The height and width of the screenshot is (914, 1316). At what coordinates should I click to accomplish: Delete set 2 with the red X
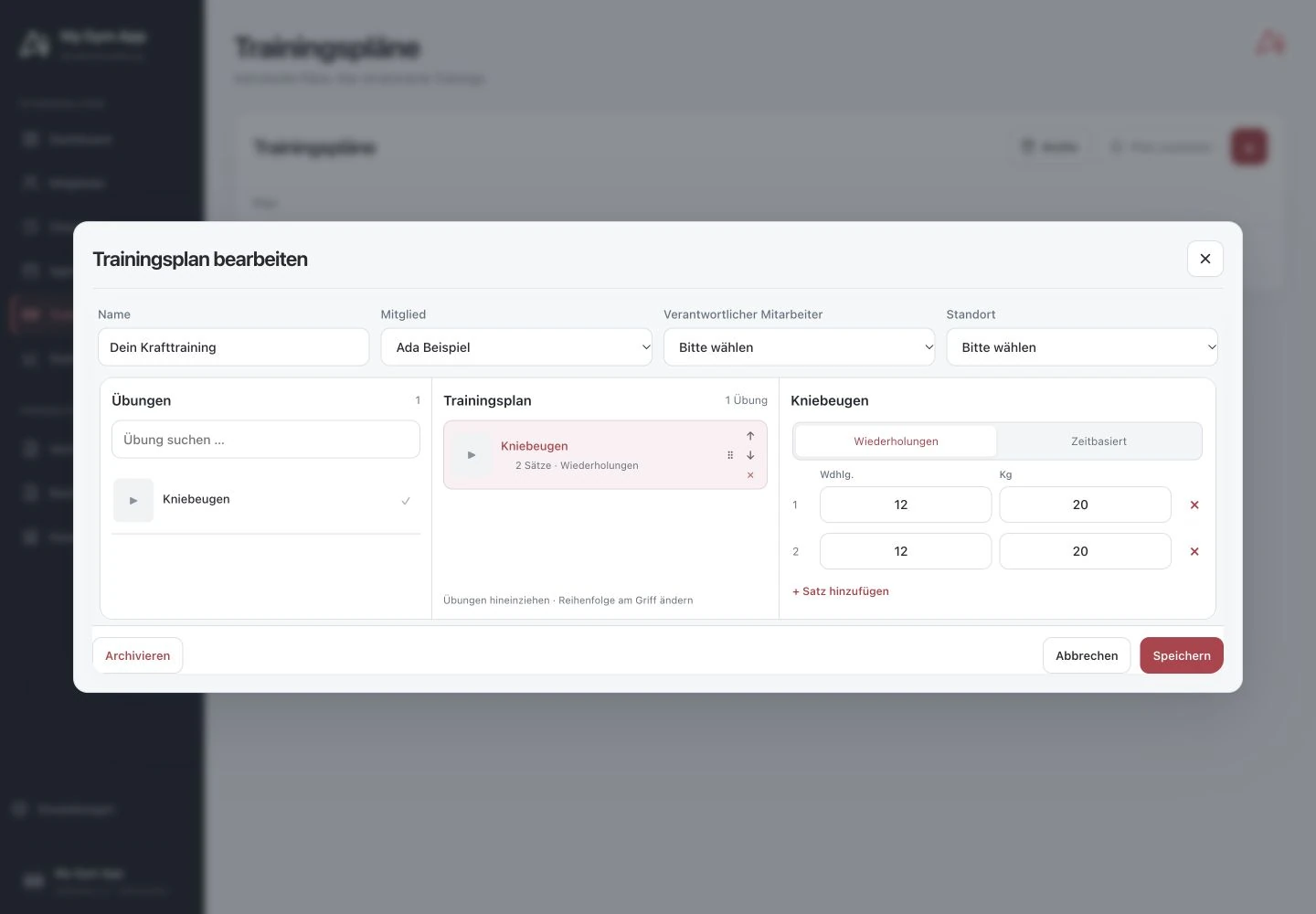tap(1194, 551)
